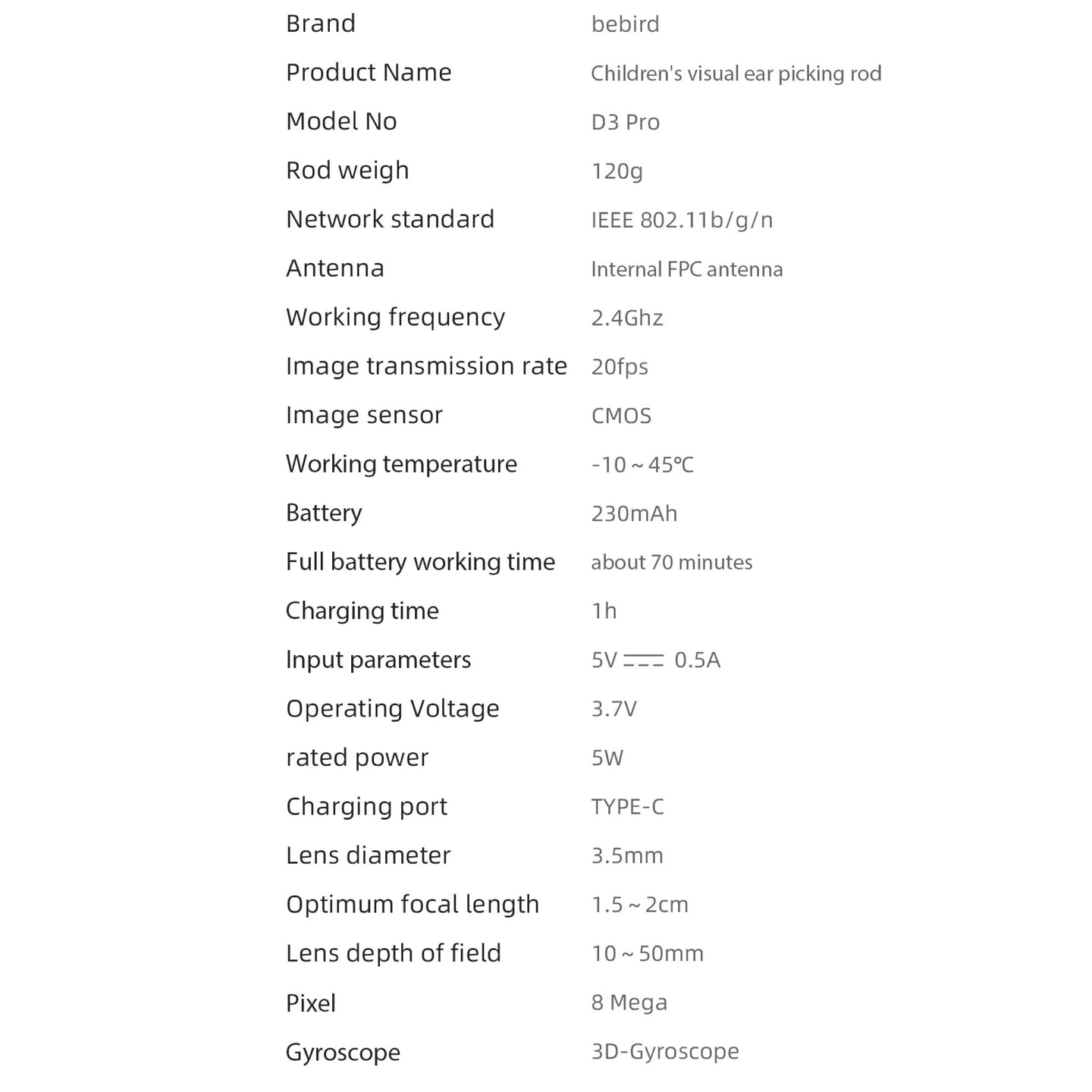Click the "Brand" label

tap(320, 24)
